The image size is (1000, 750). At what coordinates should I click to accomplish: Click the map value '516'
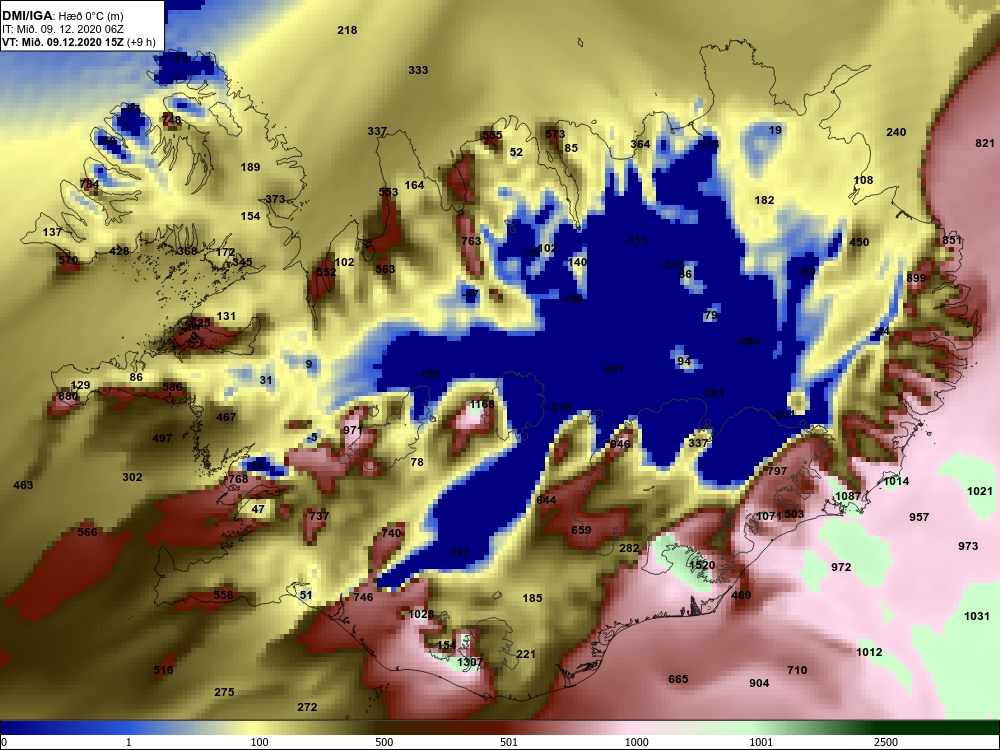pos(163,670)
